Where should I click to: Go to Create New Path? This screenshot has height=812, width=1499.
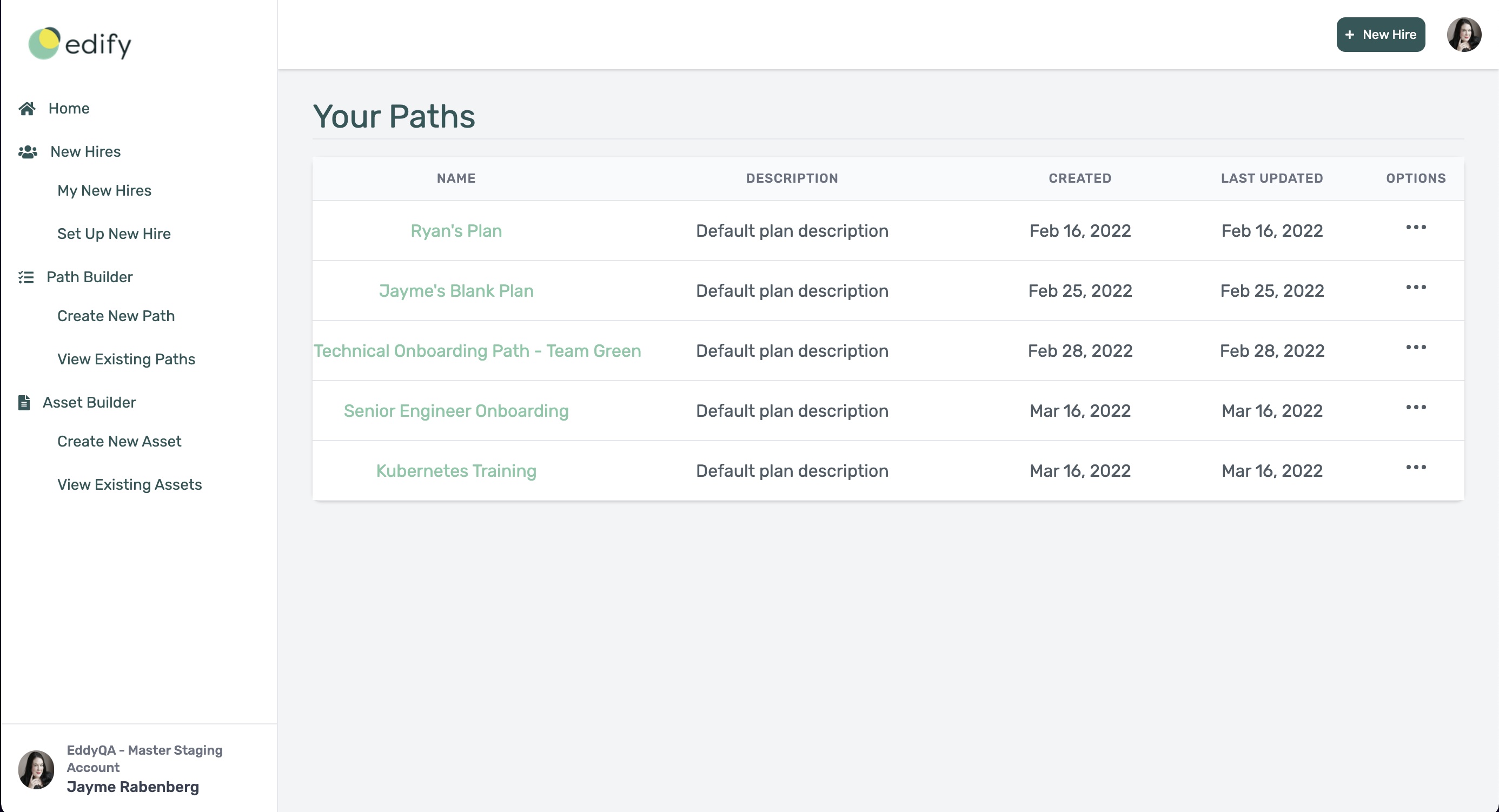pyautogui.click(x=116, y=316)
